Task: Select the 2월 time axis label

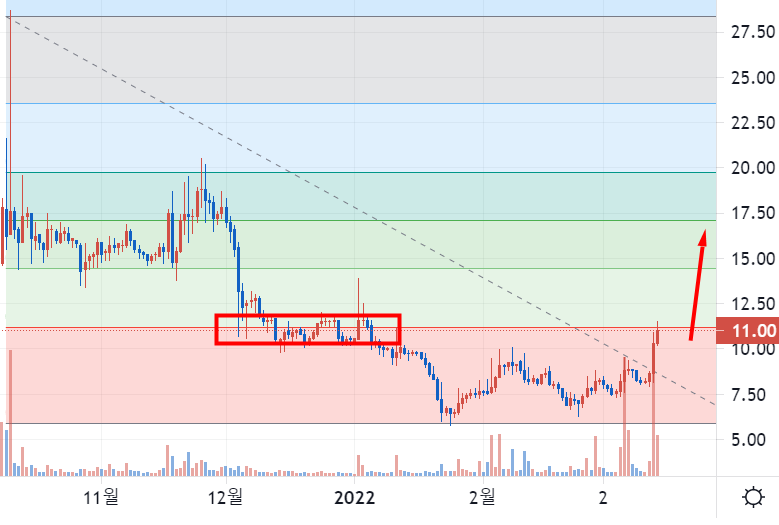Action: click(x=482, y=497)
